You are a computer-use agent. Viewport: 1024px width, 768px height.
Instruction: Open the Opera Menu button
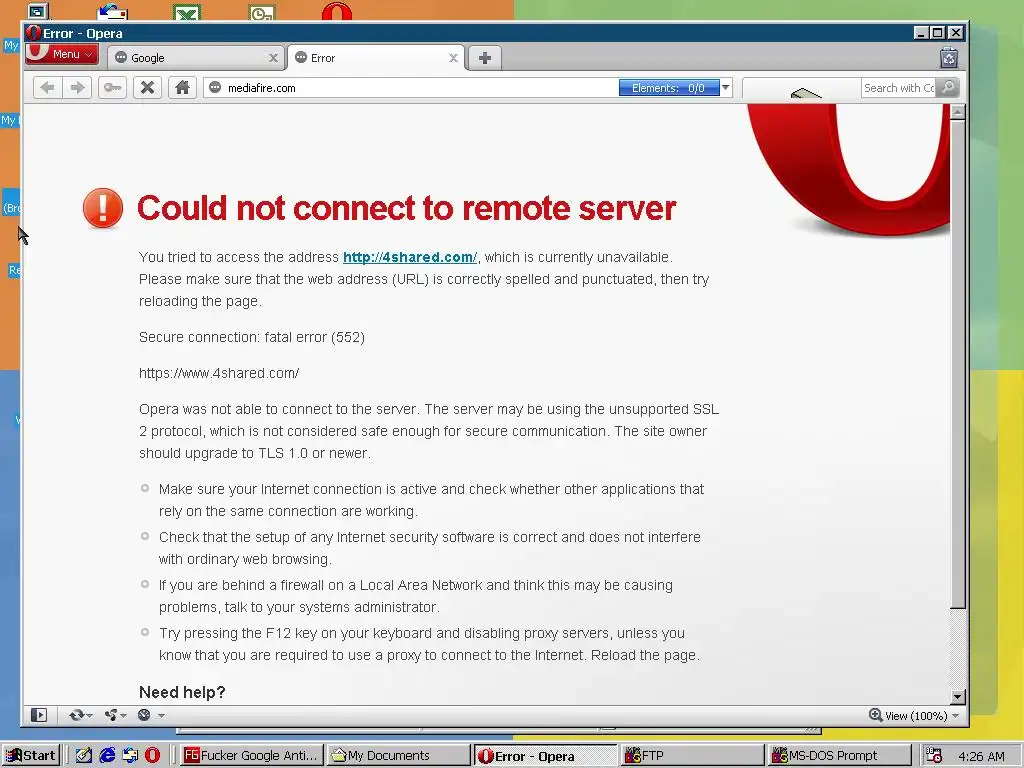coord(61,54)
